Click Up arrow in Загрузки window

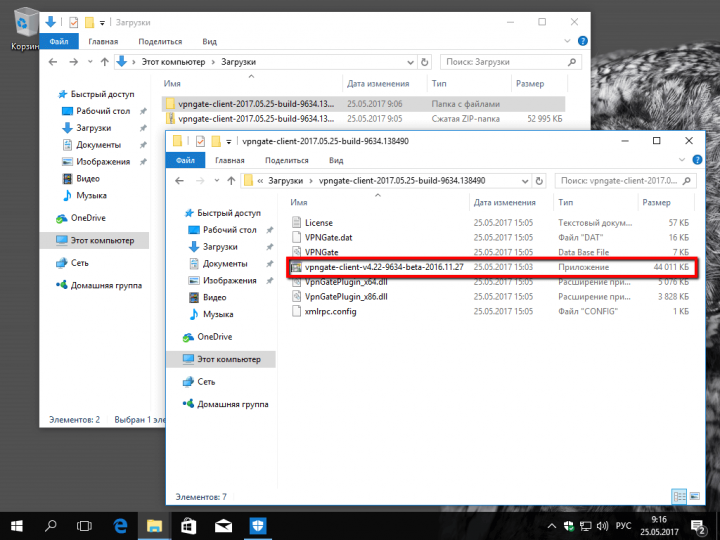tap(105, 62)
